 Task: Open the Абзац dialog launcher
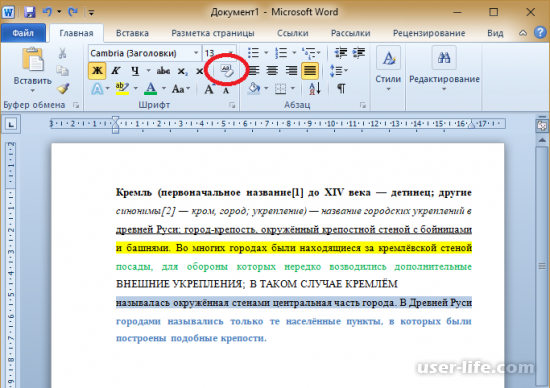(363, 105)
